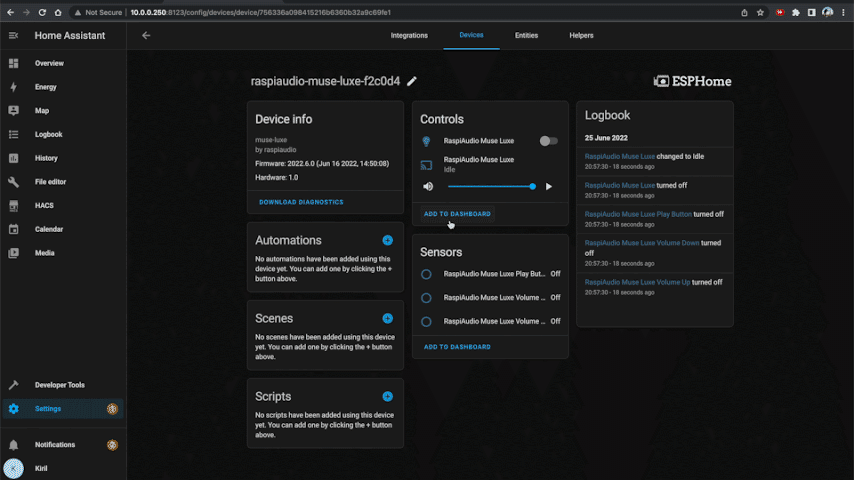Switch to the Integrations tab
The height and width of the screenshot is (480, 854).
(x=409, y=35)
